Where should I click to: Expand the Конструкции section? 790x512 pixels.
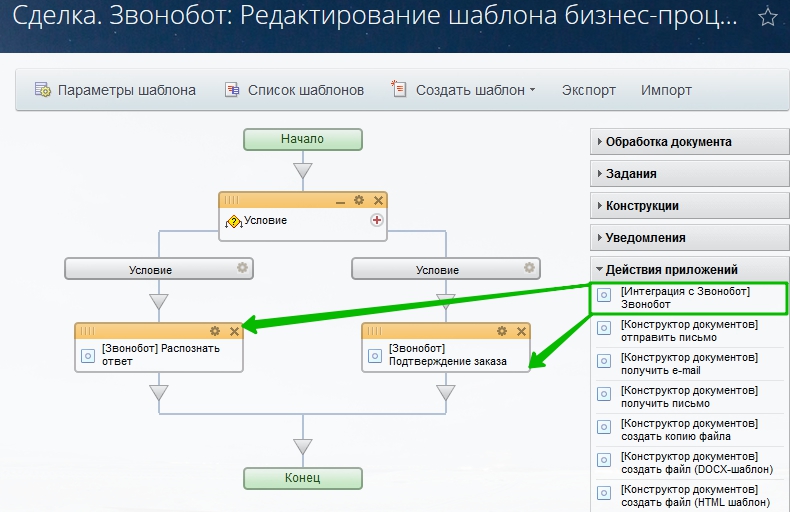642,206
